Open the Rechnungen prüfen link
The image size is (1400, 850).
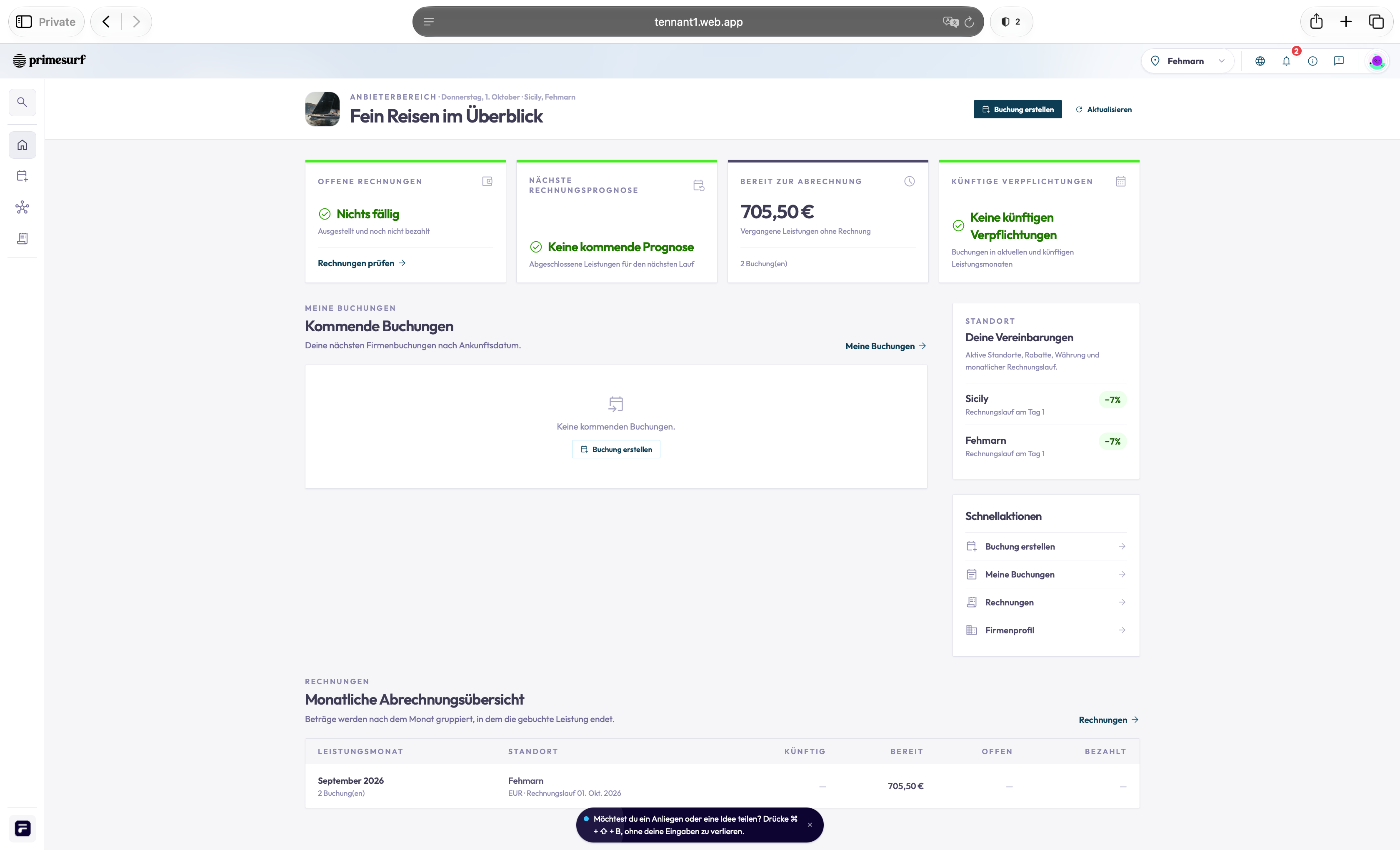point(361,263)
